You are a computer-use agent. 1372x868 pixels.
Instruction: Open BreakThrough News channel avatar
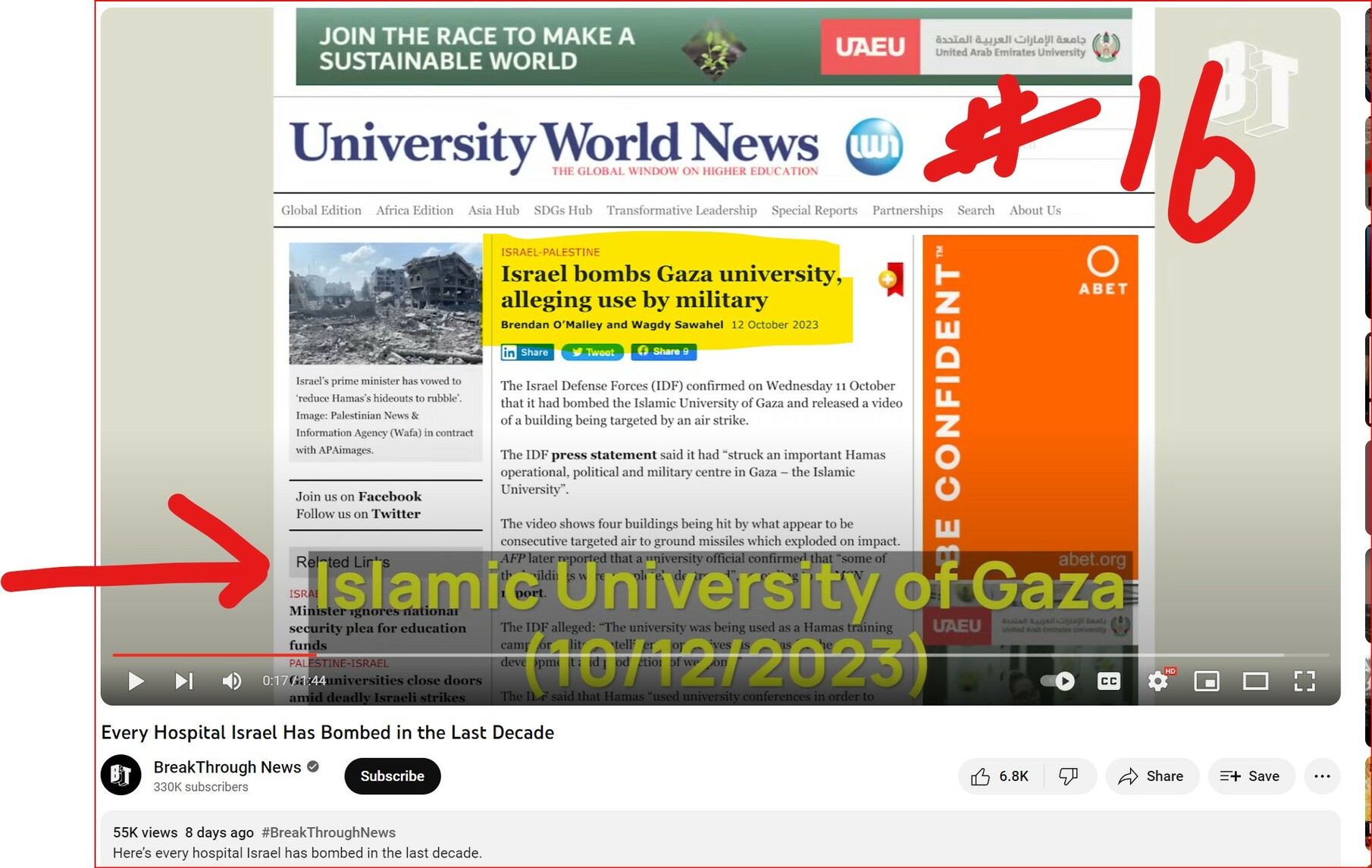(x=121, y=775)
